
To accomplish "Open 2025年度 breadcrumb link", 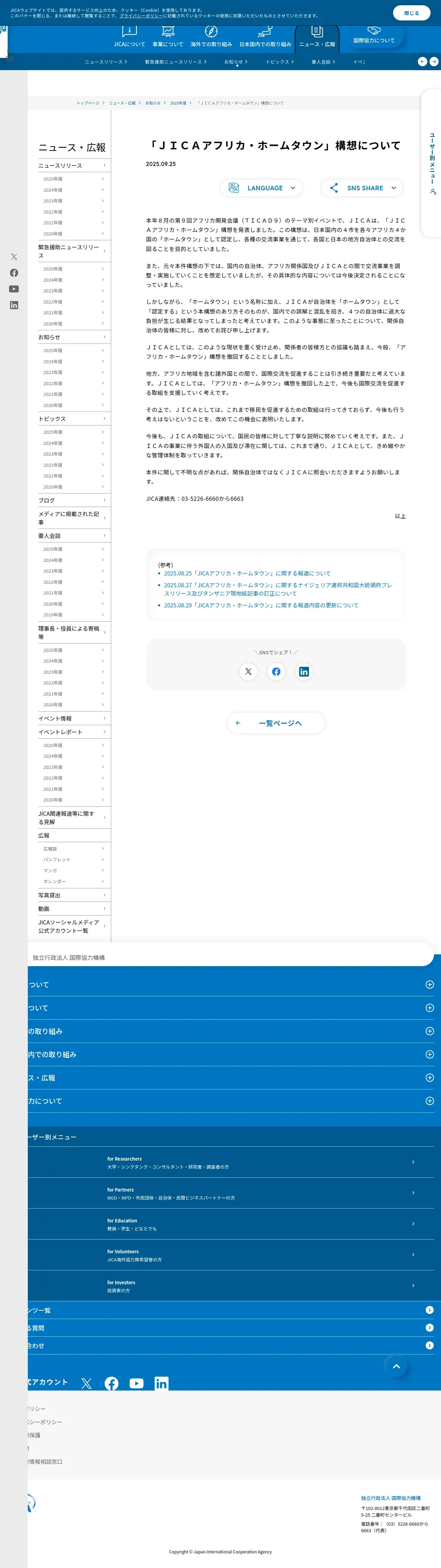I will pyautogui.click(x=178, y=103).
